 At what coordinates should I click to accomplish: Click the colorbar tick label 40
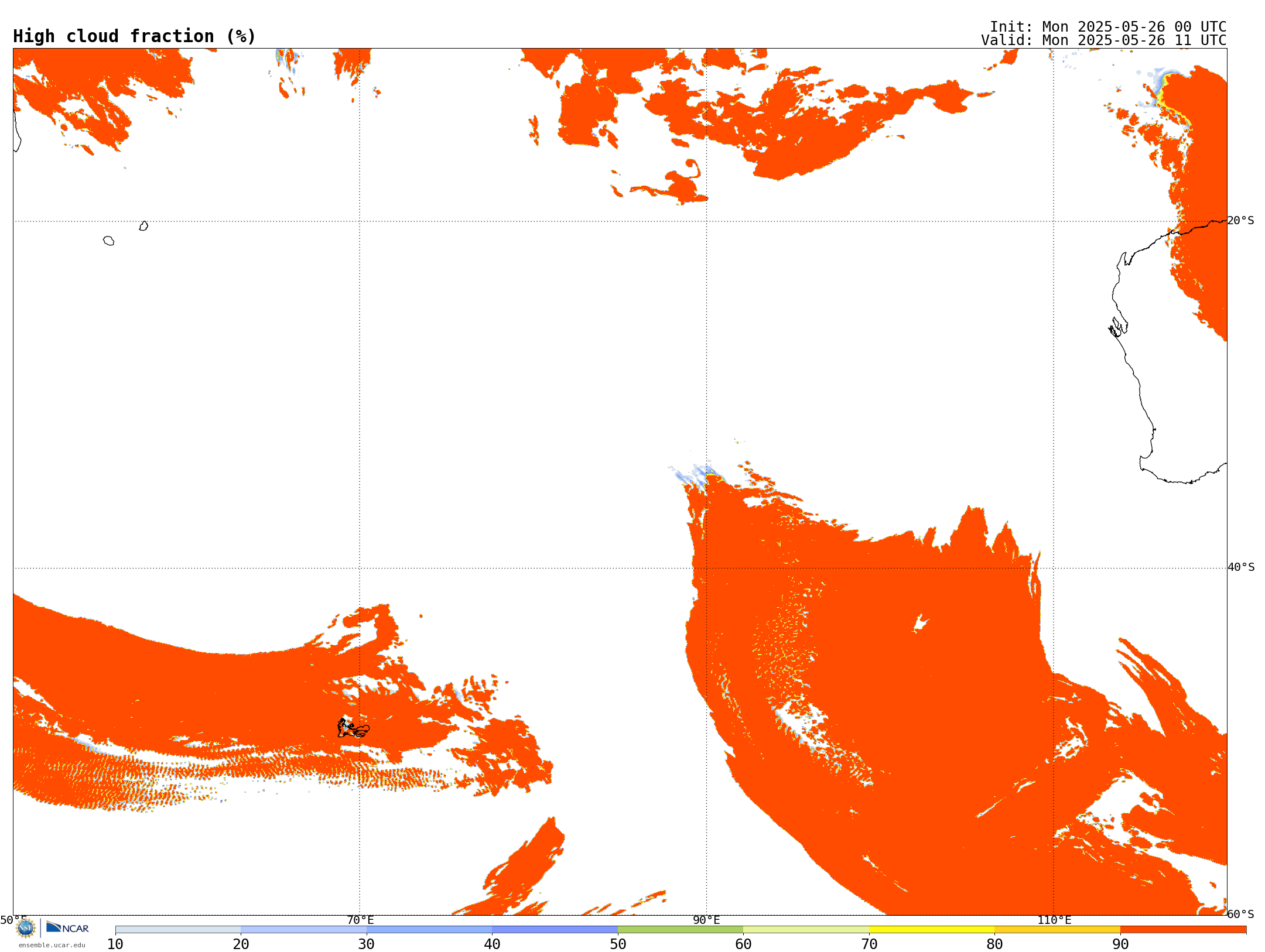click(x=492, y=944)
